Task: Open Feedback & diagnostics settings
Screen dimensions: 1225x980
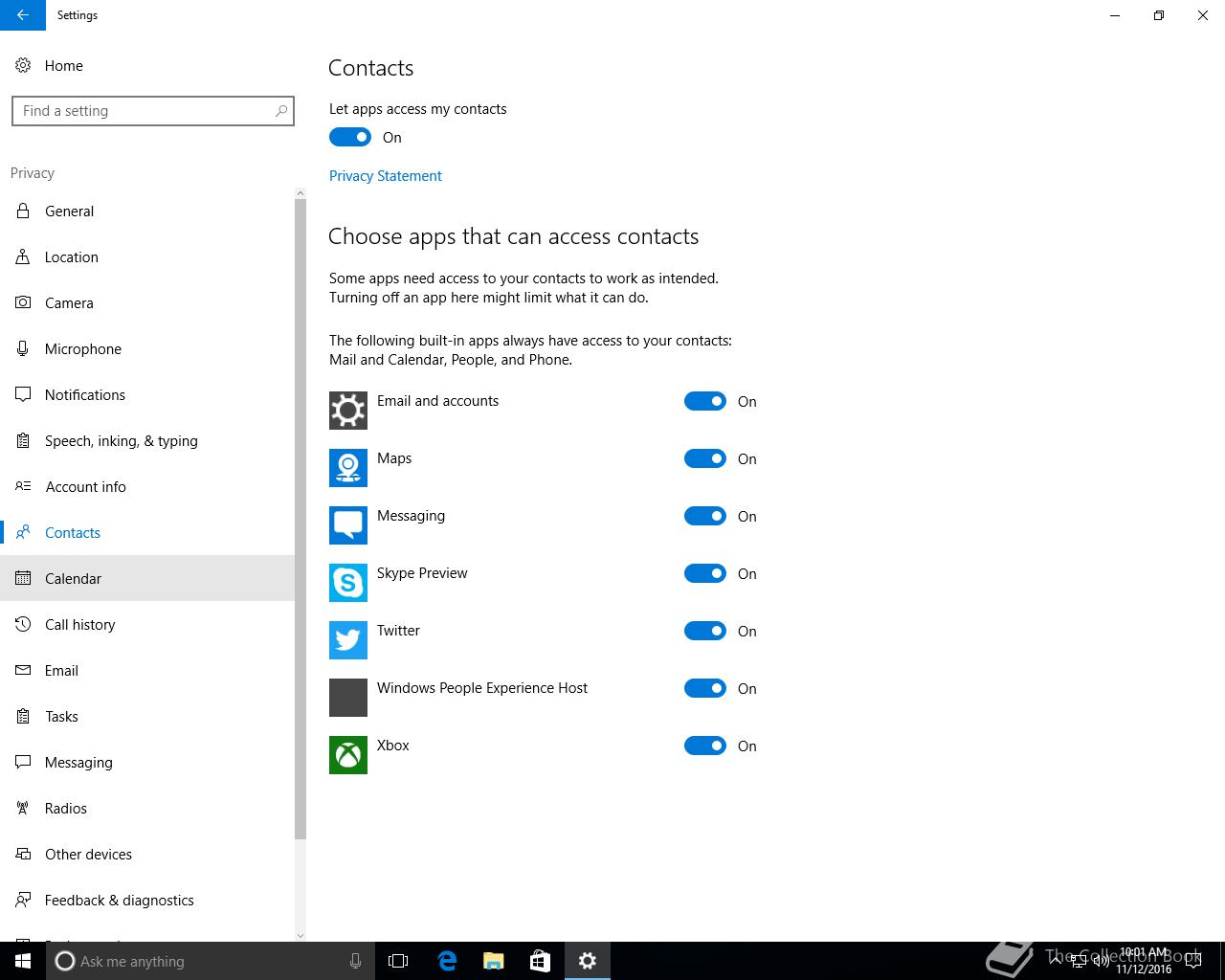Action: pyautogui.click(x=147, y=901)
